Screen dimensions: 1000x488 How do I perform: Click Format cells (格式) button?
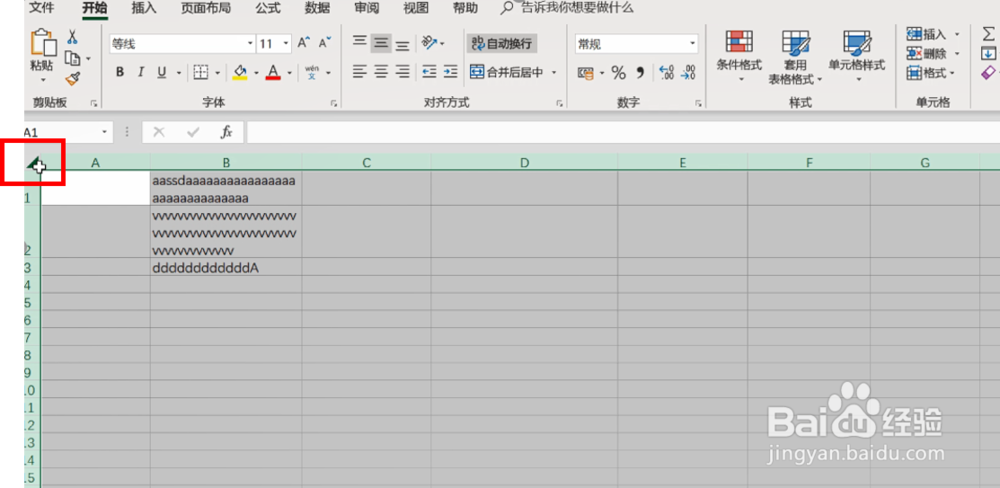[x=931, y=73]
